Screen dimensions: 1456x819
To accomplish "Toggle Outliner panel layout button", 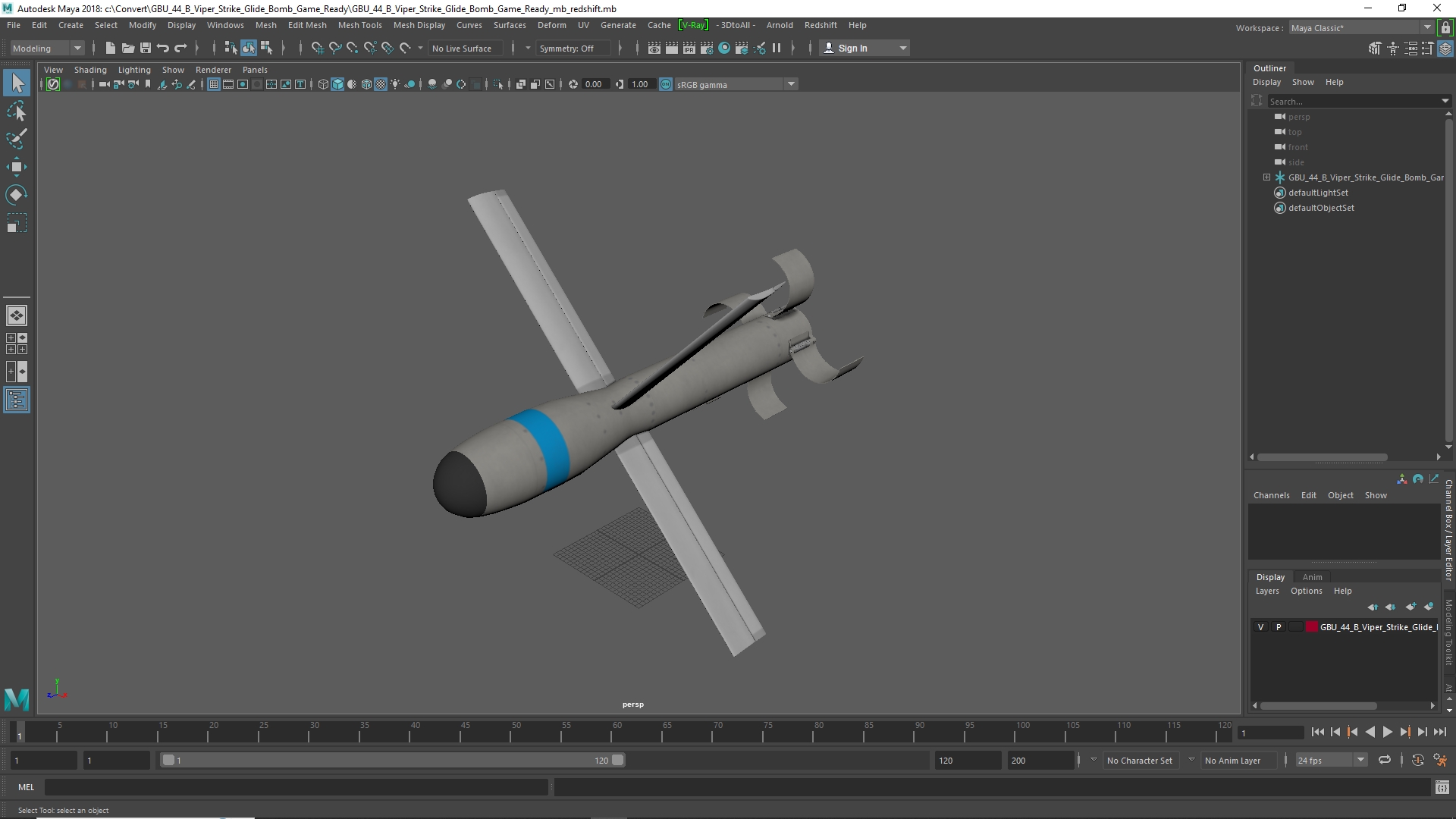I will pos(17,400).
